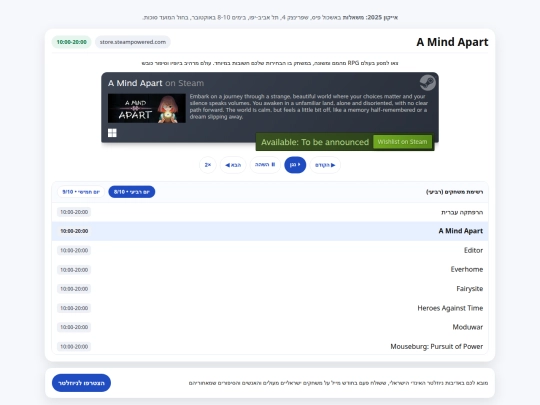Image resolution: width=540 pixels, height=405 pixels.
Task: Click the 10:00-20:00 badge in Editor row
Action: click(x=74, y=250)
